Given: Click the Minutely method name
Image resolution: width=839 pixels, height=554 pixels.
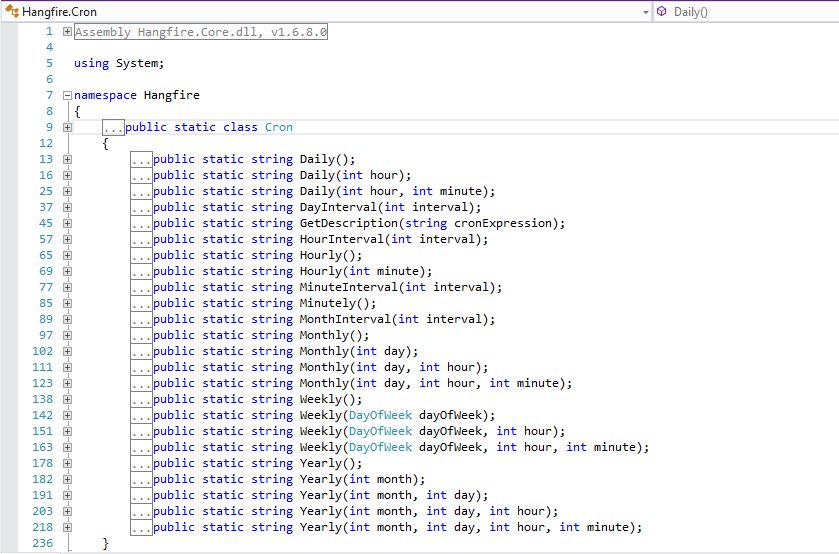Looking at the screenshot, I should (327, 303).
